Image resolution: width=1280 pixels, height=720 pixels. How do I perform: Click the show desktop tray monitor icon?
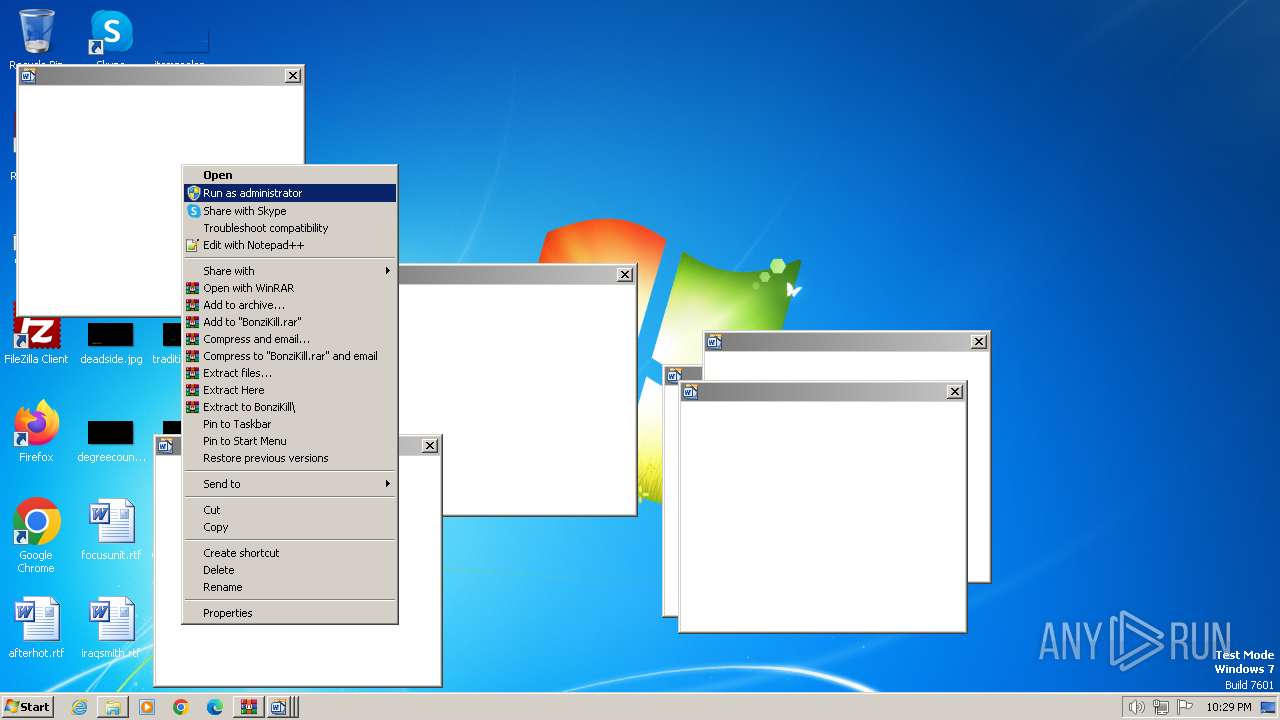point(1268,707)
